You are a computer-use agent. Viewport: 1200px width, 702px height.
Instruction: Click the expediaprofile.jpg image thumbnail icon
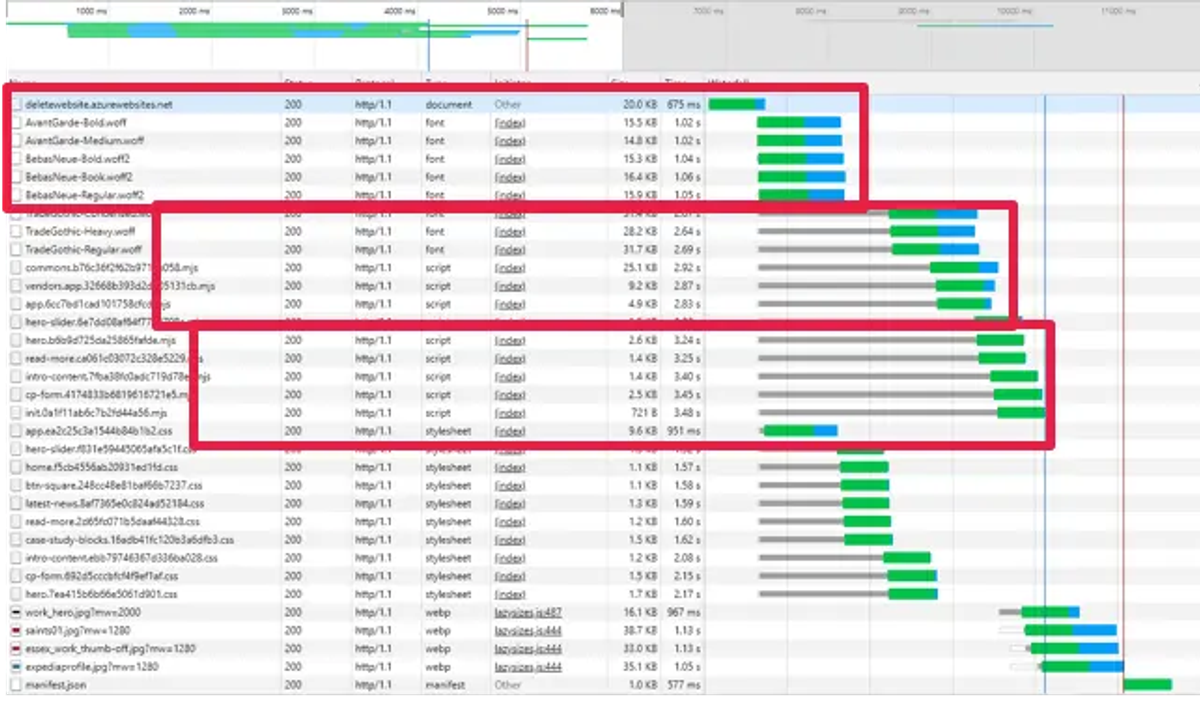15,666
